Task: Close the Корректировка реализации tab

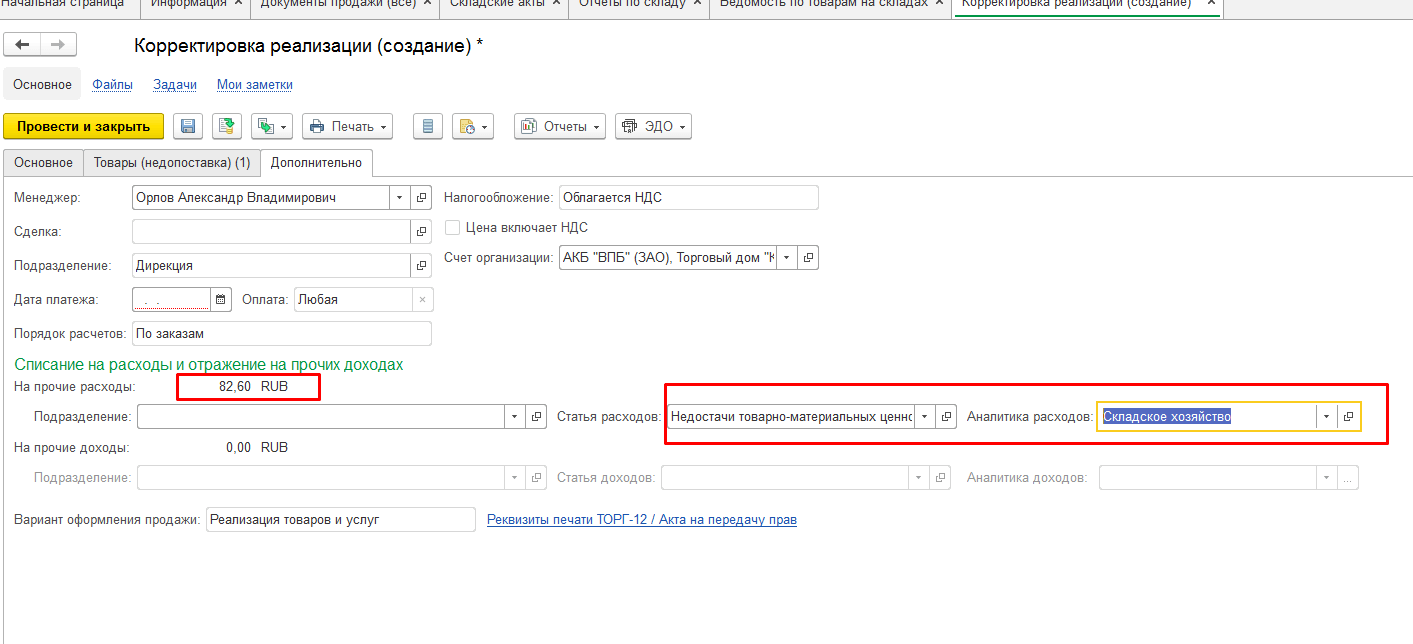Action: click(1209, 3)
